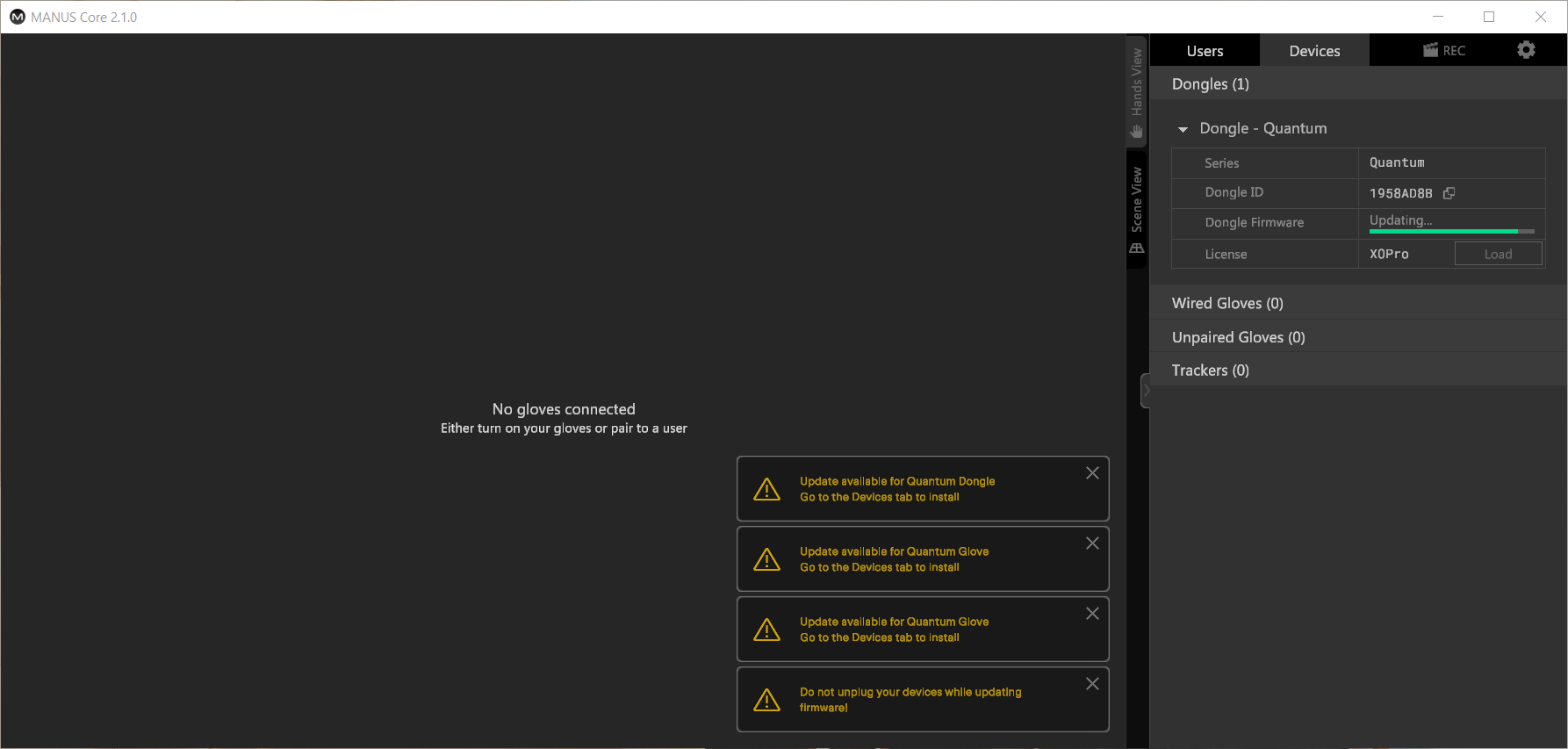Click the Dongles (1) section header

[1210, 84]
